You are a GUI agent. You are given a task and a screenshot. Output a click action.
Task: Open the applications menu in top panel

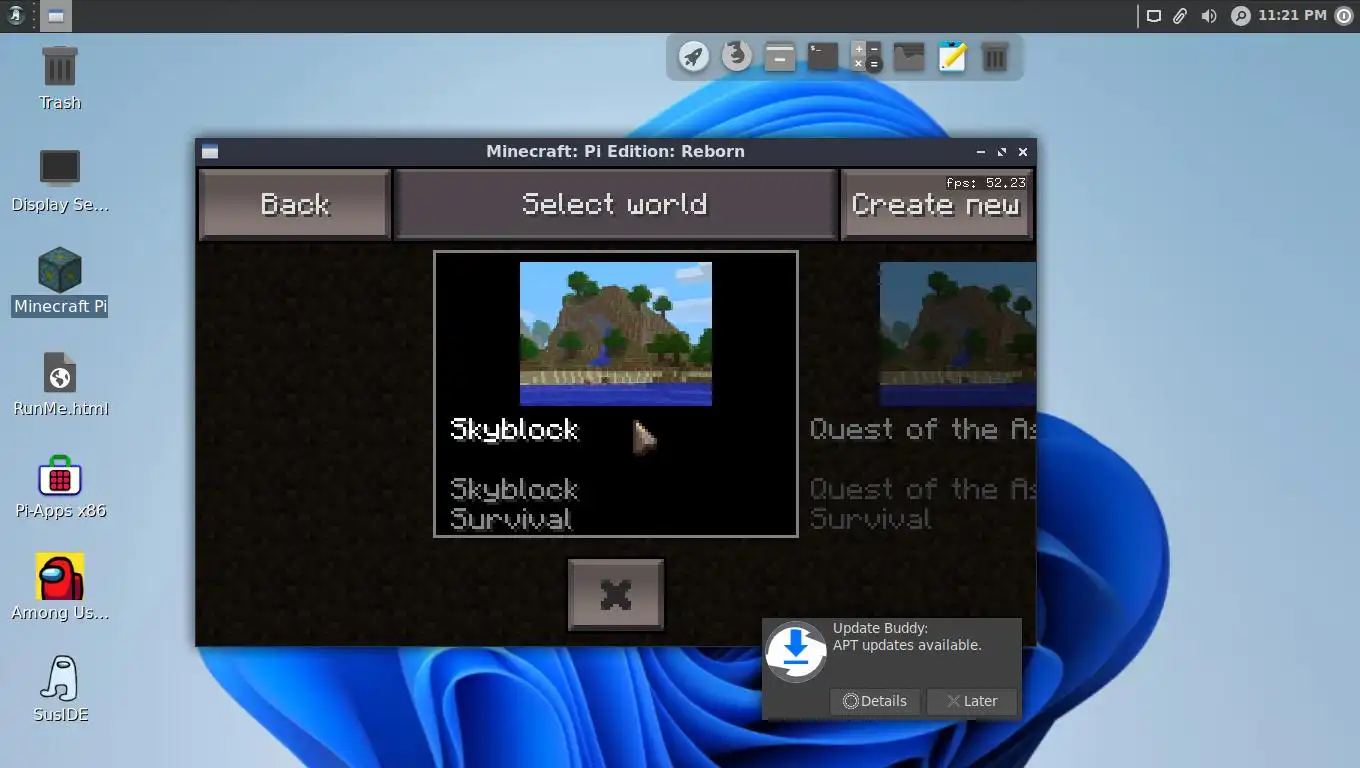click(16, 16)
